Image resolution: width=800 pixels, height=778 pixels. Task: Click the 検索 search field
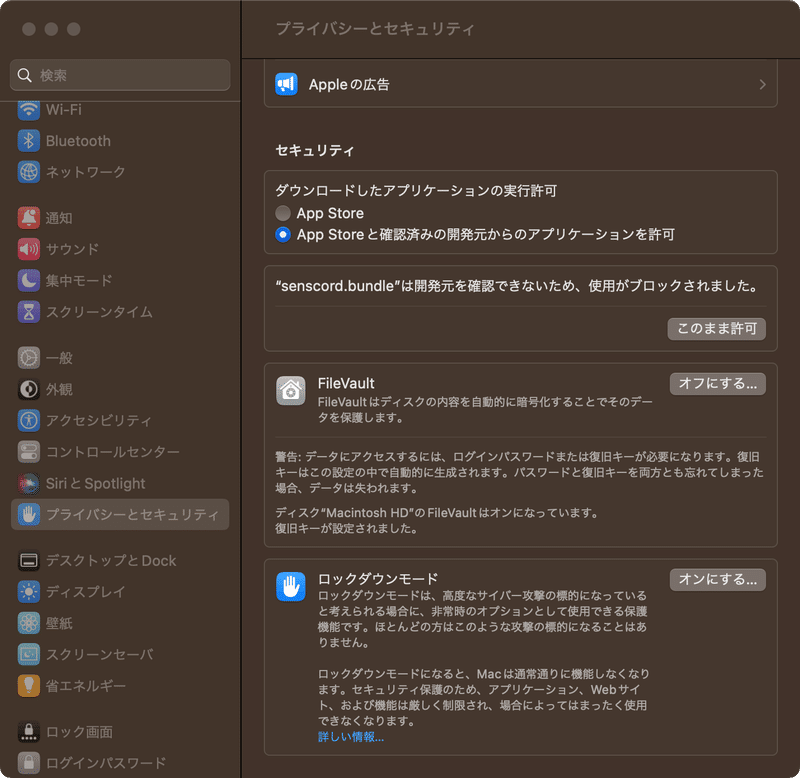(120, 75)
